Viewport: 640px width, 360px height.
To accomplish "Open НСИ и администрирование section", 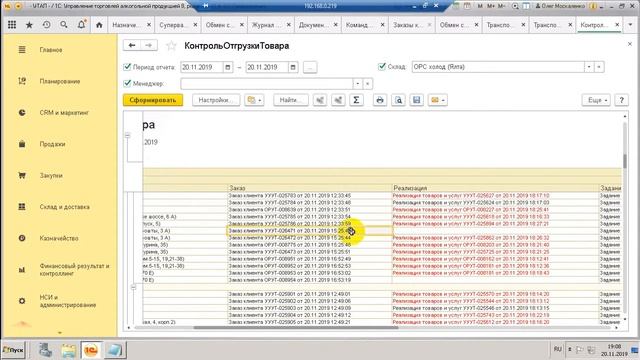I will pos(68,301).
